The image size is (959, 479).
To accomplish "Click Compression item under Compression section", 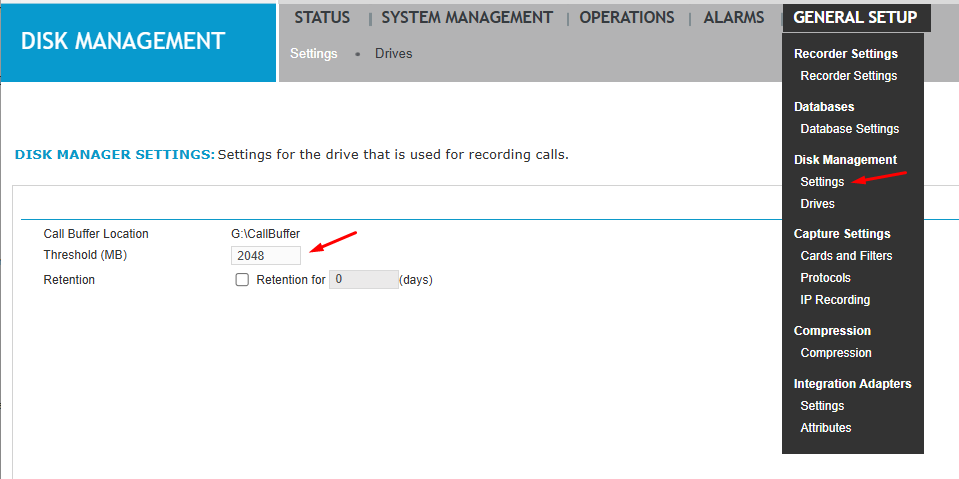I will click(x=835, y=353).
